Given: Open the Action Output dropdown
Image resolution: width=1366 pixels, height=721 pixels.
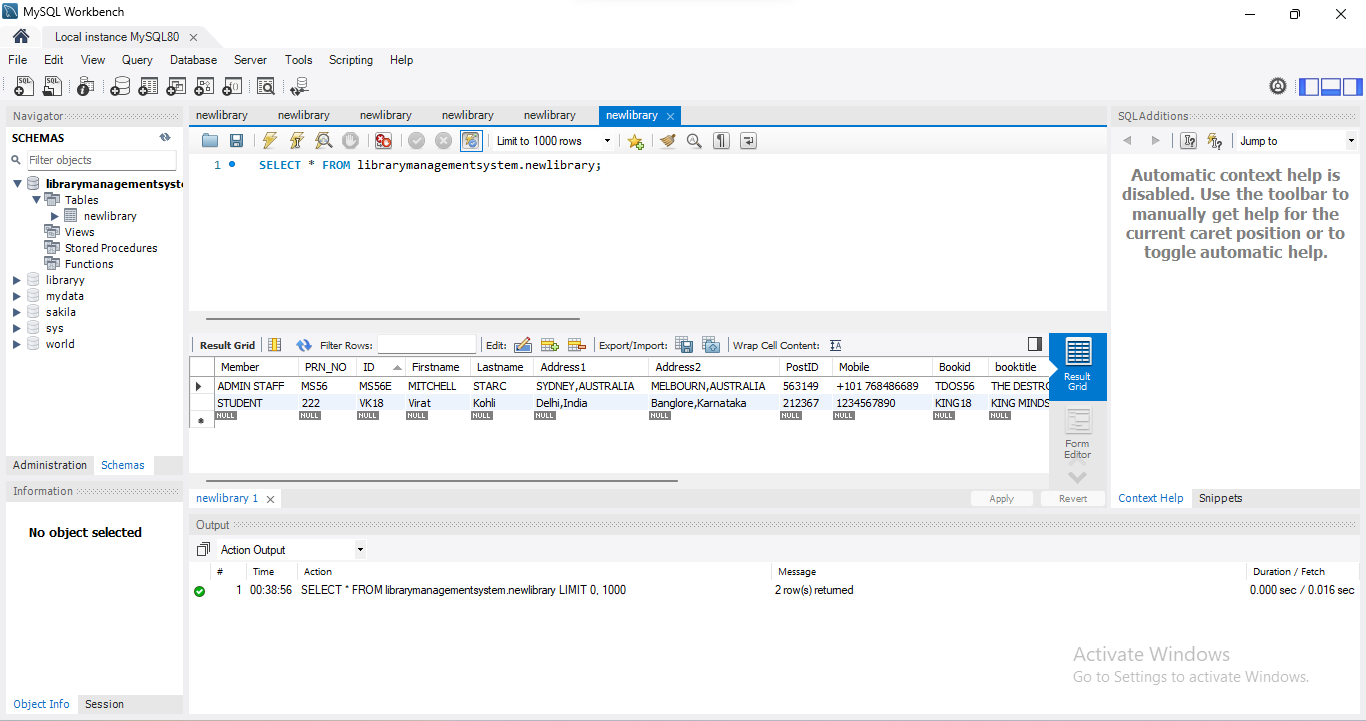Looking at the screenshot, I should coord(290,550).
